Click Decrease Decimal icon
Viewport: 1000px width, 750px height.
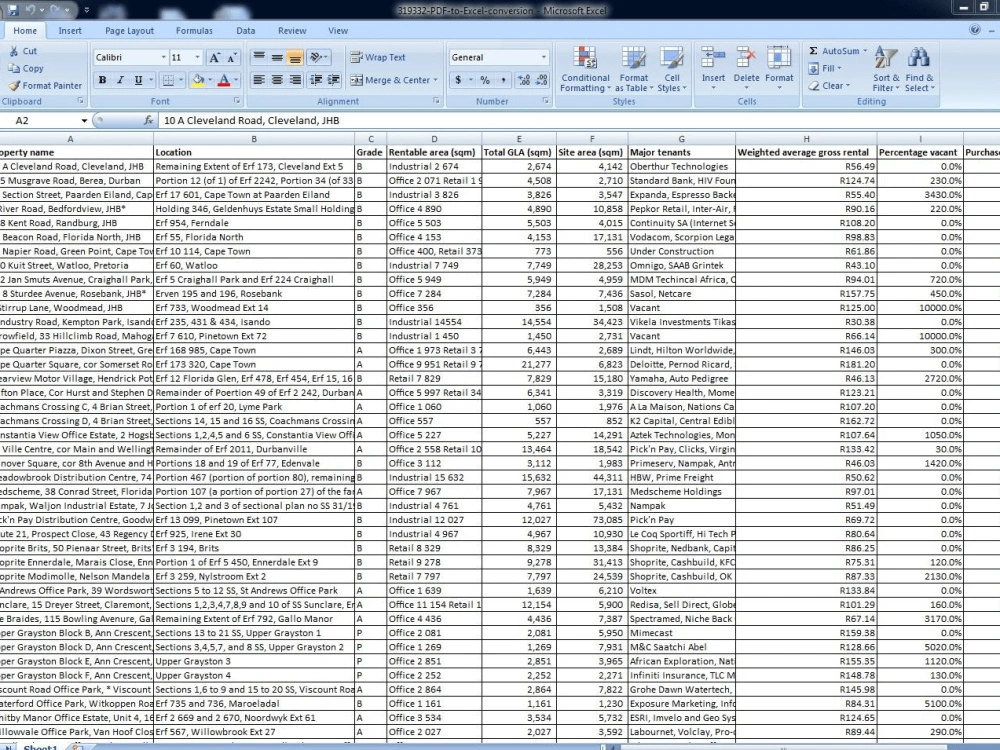pyautogui.click(x=541, y=80)
